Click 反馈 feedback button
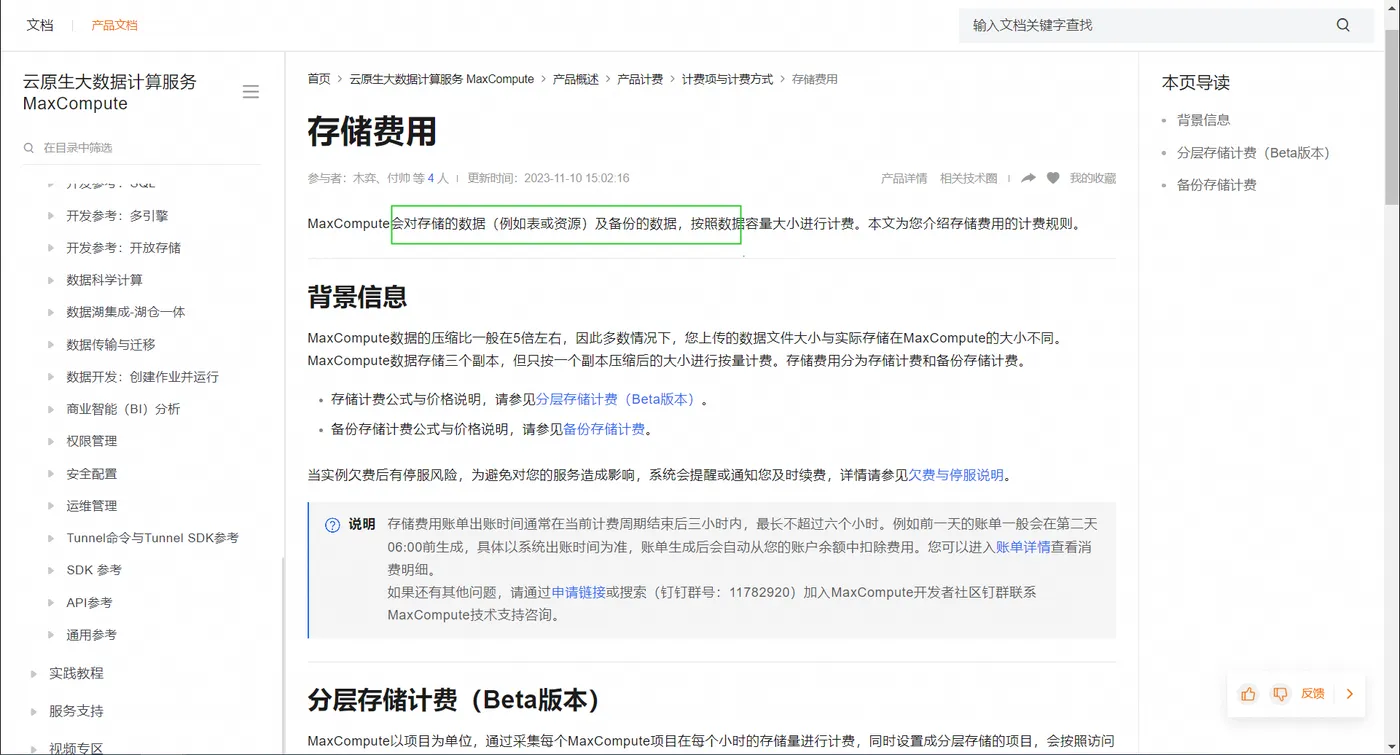The width and height of the screenshot is (1400, 755). coord(1312,693)
